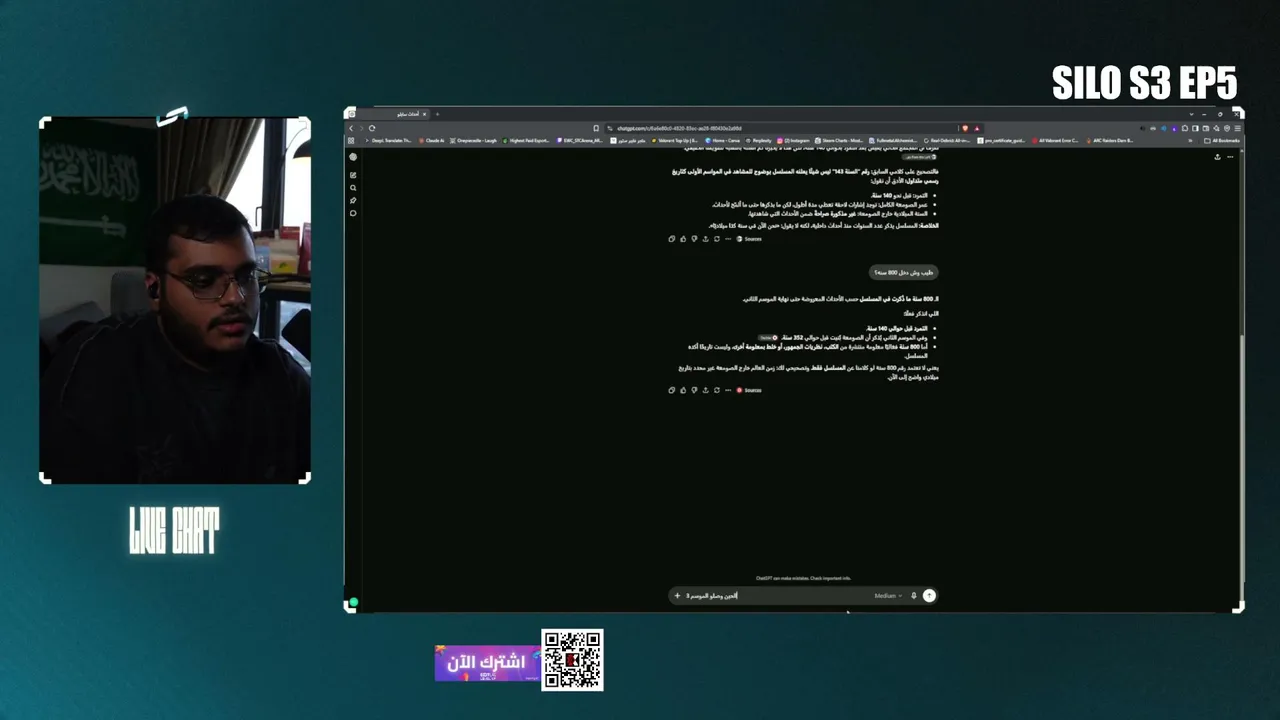Open more options on first response

[x=727, y=239]
